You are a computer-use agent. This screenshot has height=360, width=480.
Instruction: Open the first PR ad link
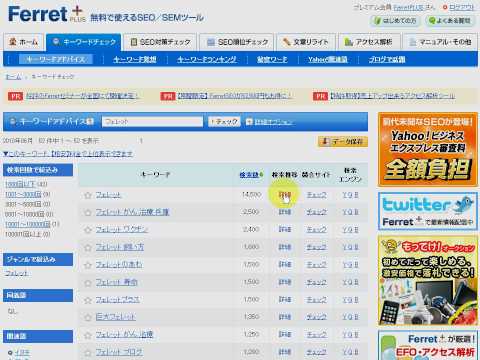coord(82,96)
